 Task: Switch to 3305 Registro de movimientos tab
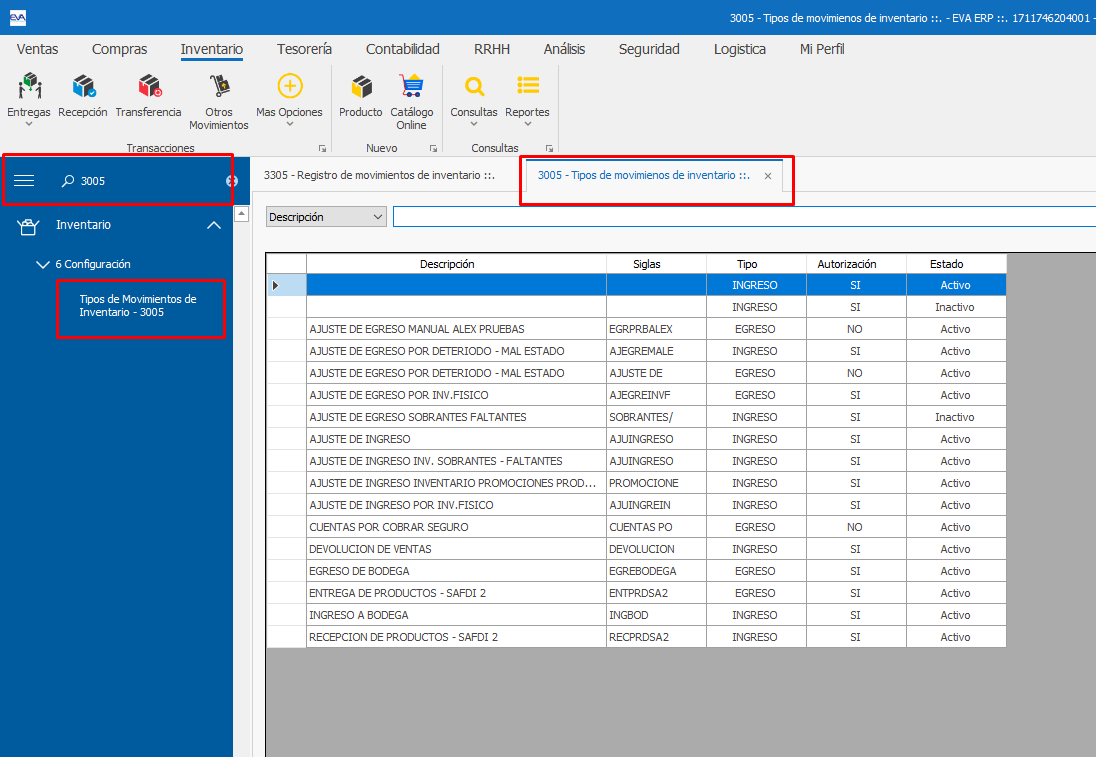click(x=379, y=175)
